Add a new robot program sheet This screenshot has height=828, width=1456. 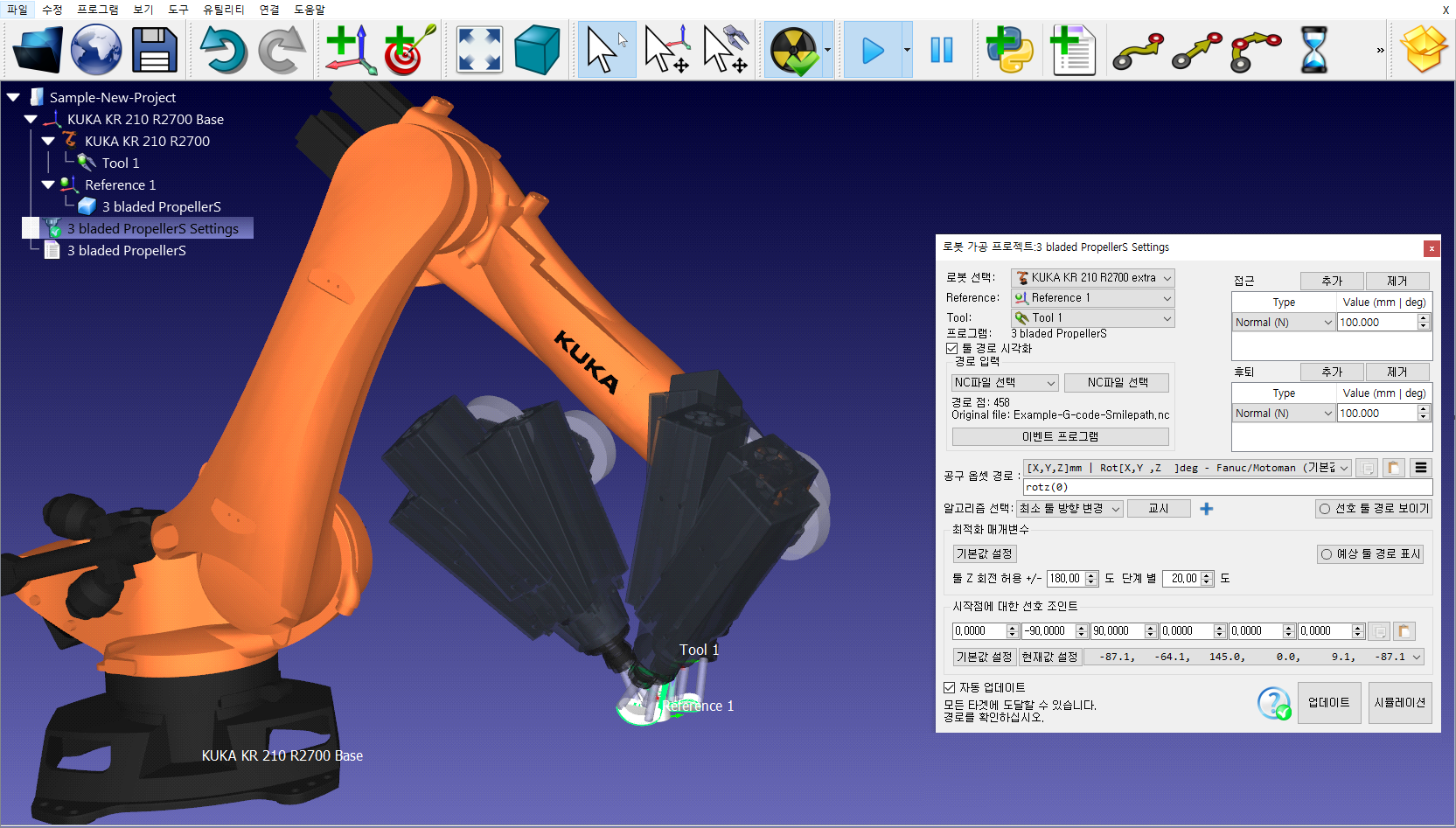click(x=1073, y=50)
